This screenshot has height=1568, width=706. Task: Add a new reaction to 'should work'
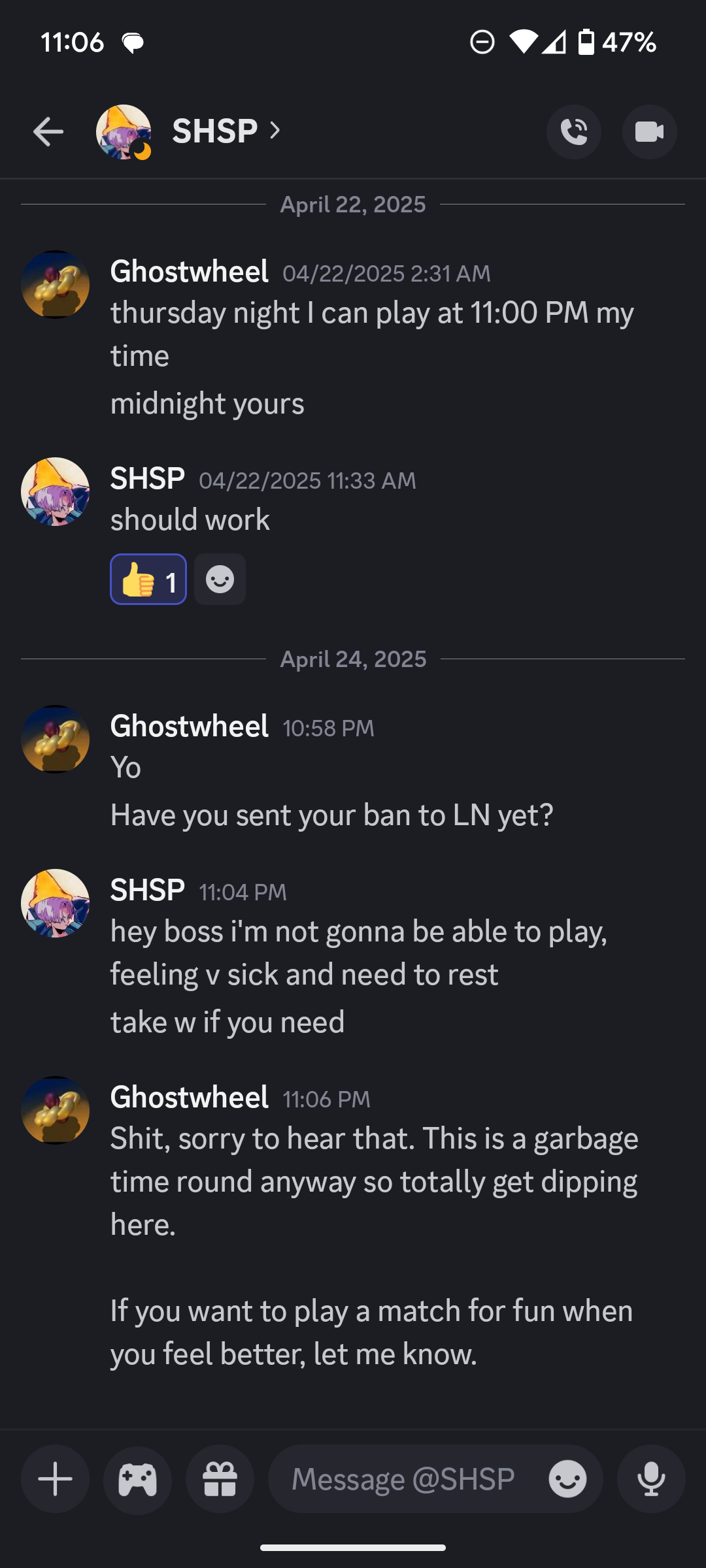pos(220,580)
